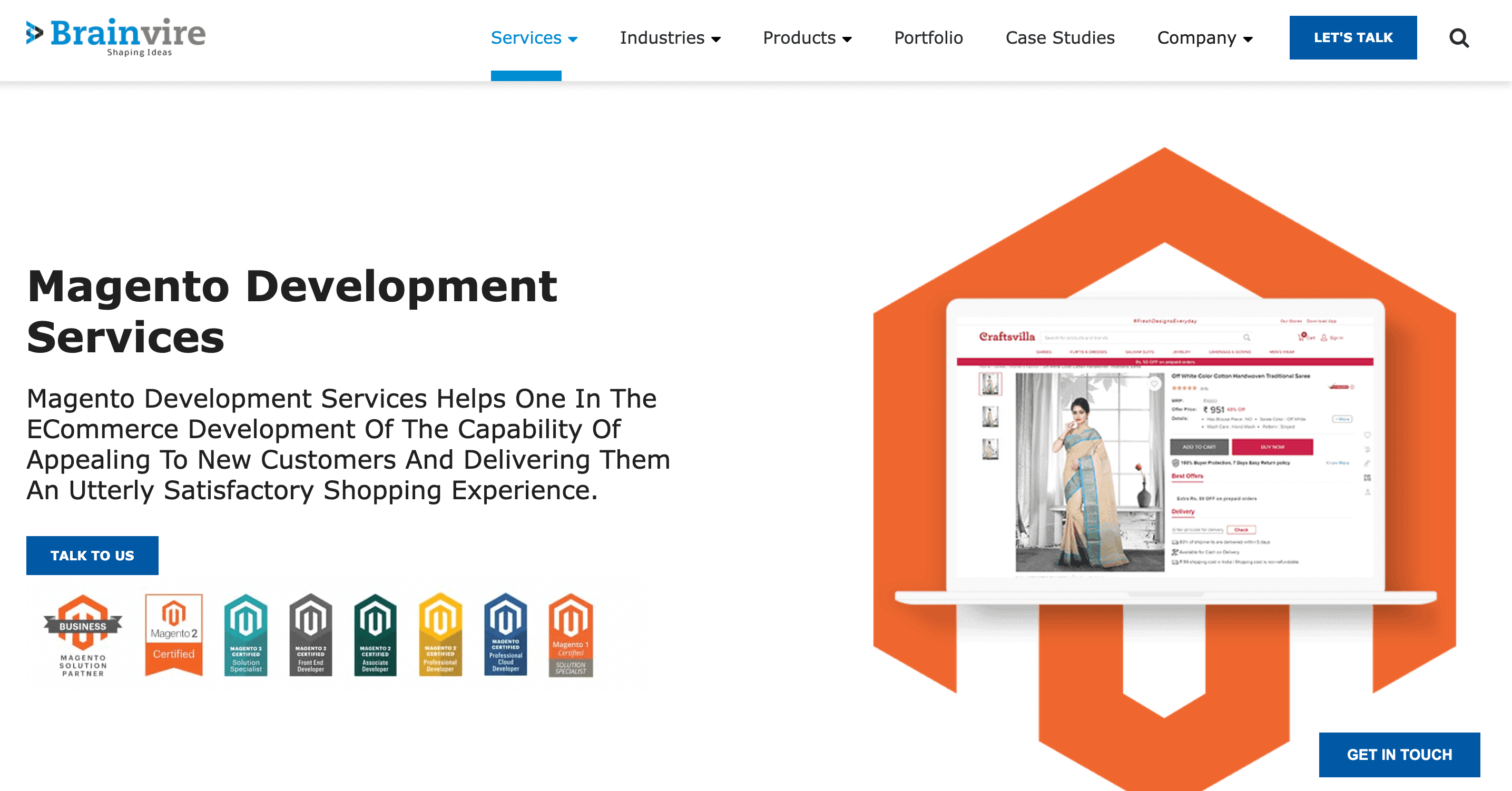Expand the Products dropdown arrow
The image size is (1512, 791).
click(847, 39)
